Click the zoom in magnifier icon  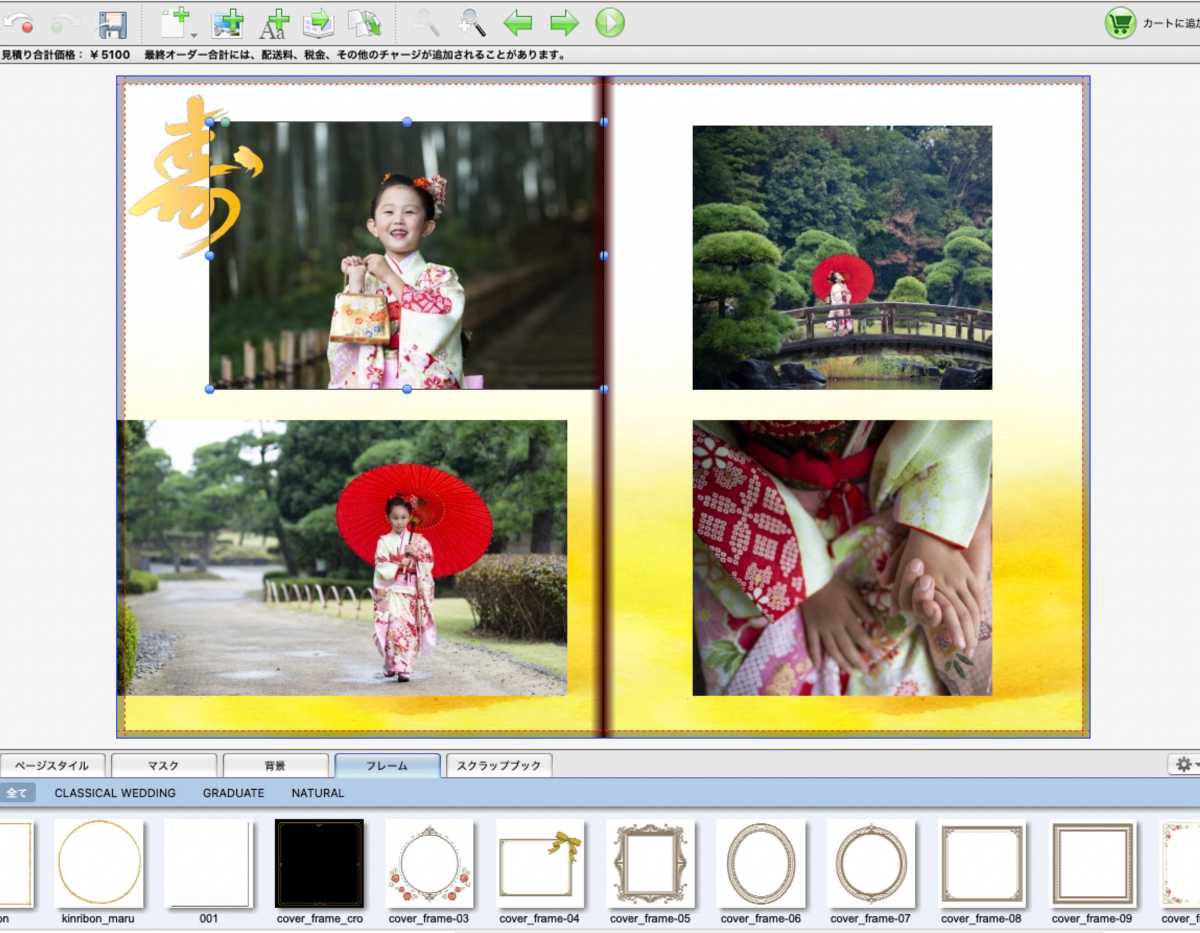pos(472,22)
